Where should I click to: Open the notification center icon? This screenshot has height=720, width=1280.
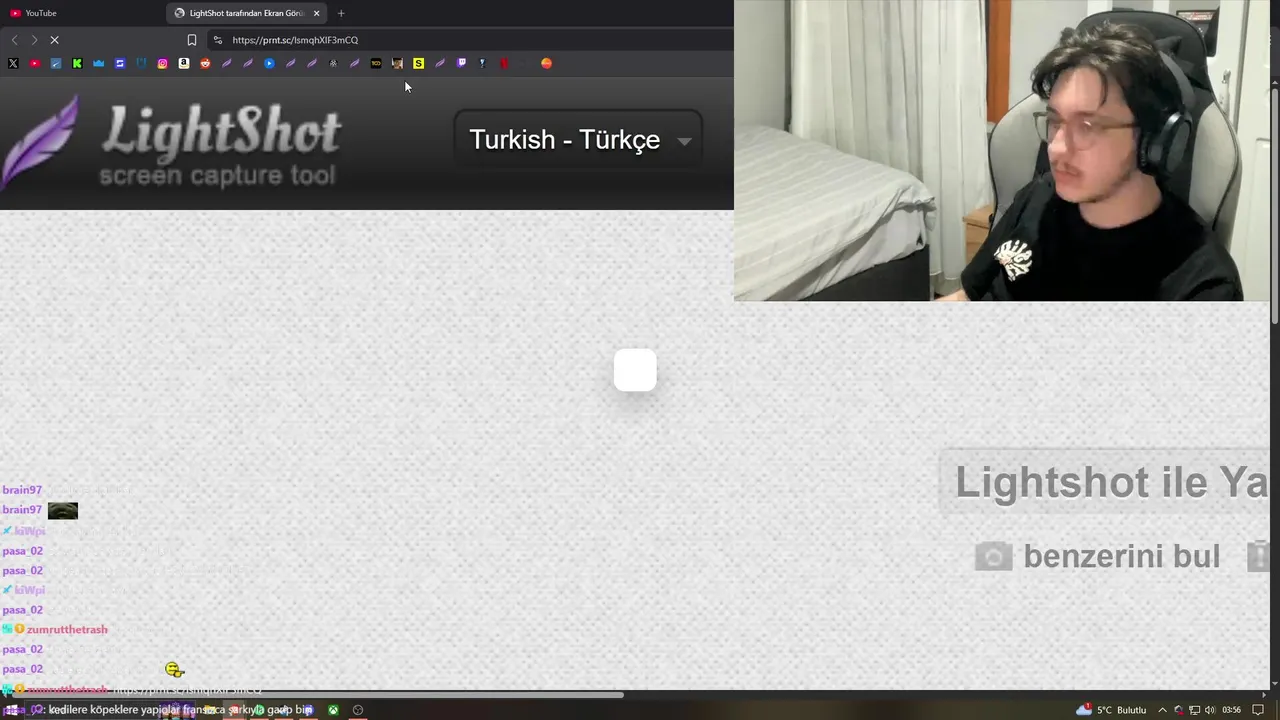click(x=1258, y=710)
